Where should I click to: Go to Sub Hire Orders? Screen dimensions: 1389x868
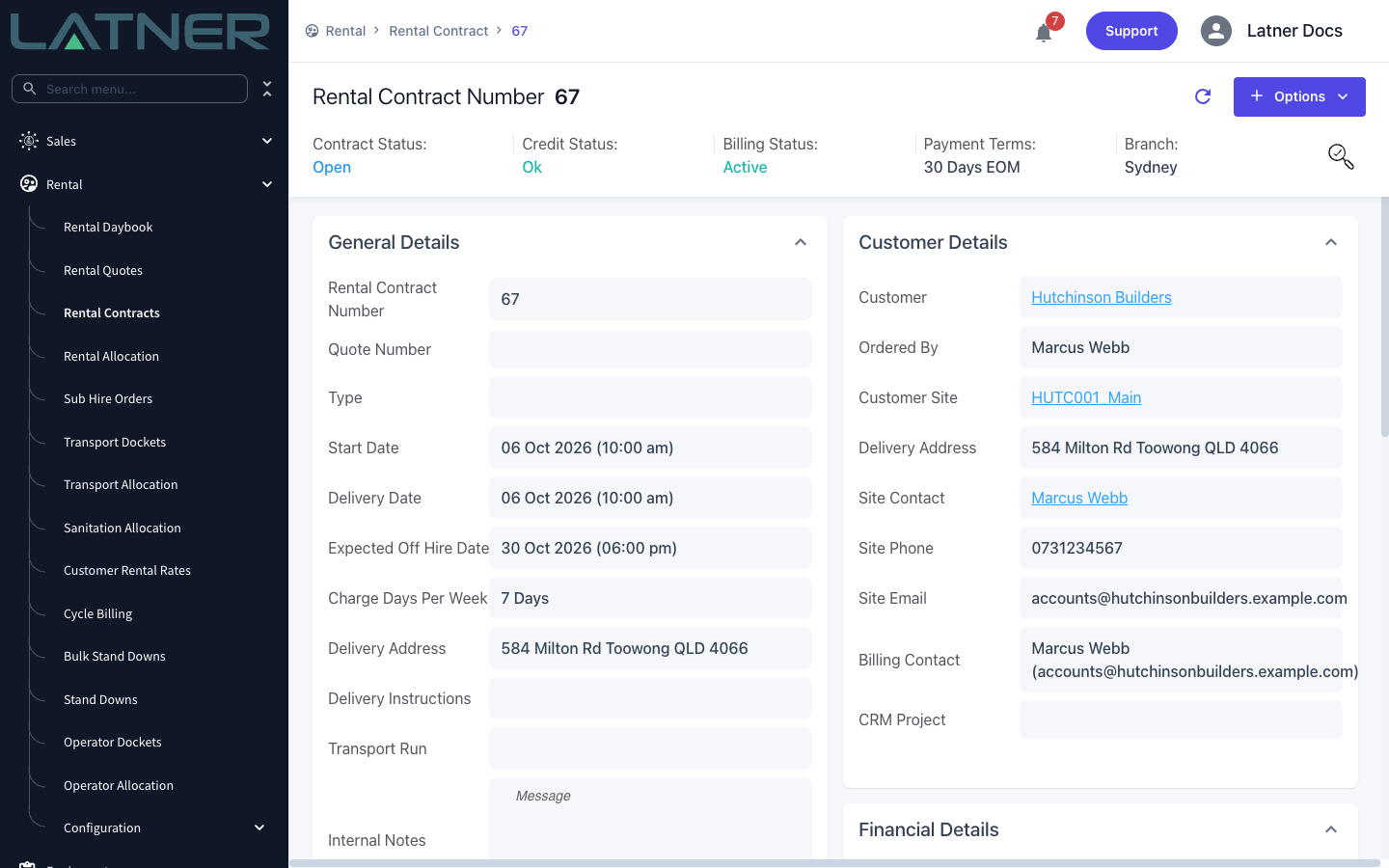pos(108,399)
